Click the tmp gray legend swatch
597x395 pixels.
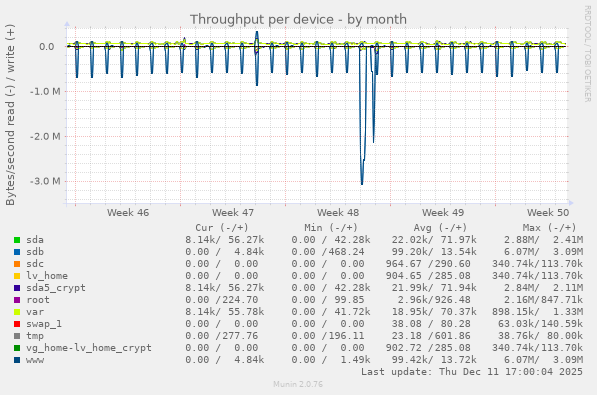pyautogui.click(x=17, y=336)
